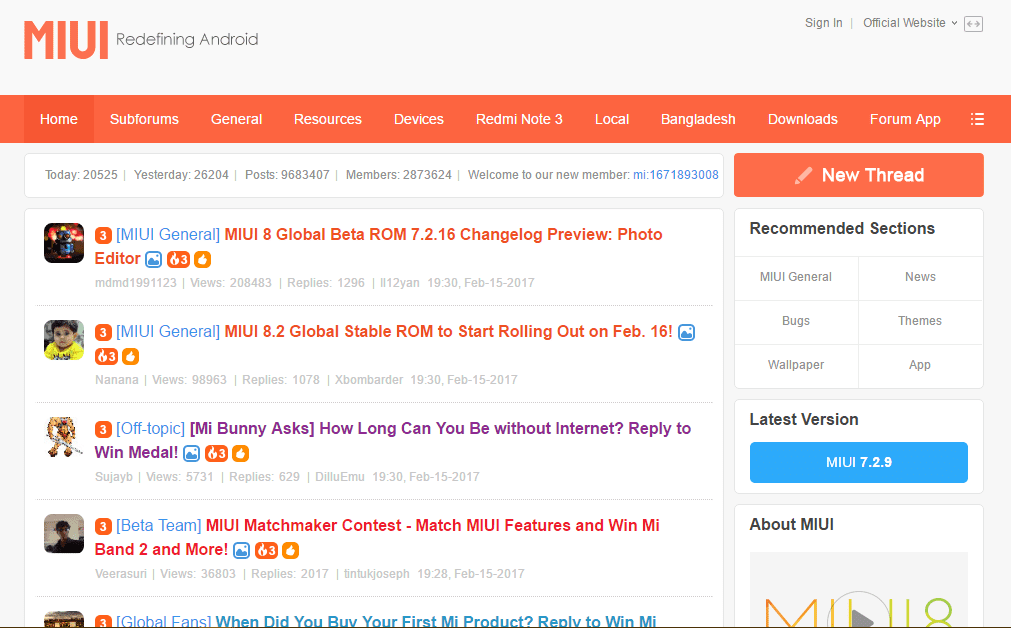Viewport: 1011px width, 628px height.
Task: Click the Sign In link
Action: 823,23
